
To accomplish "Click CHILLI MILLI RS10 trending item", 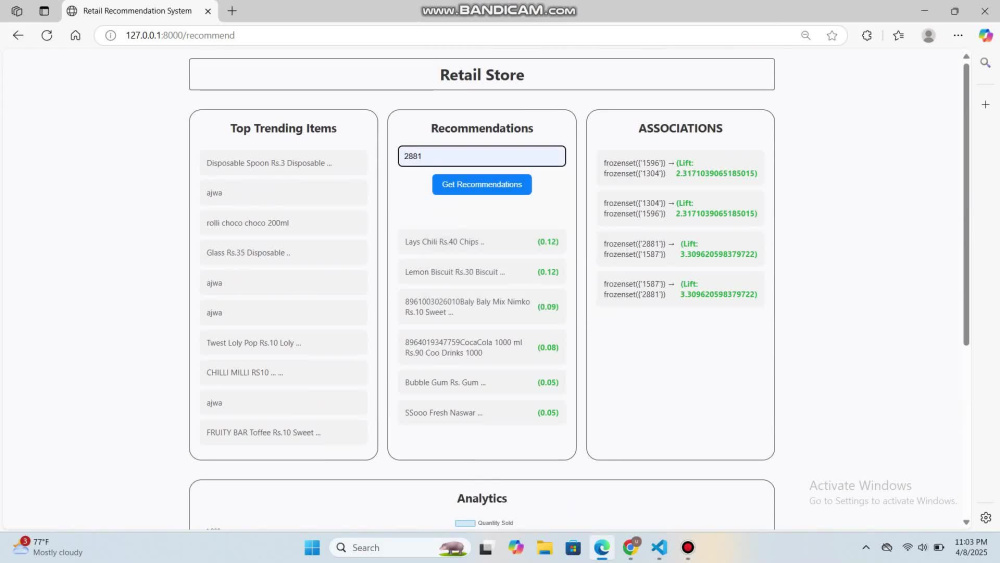I will (x=283, y=372).
